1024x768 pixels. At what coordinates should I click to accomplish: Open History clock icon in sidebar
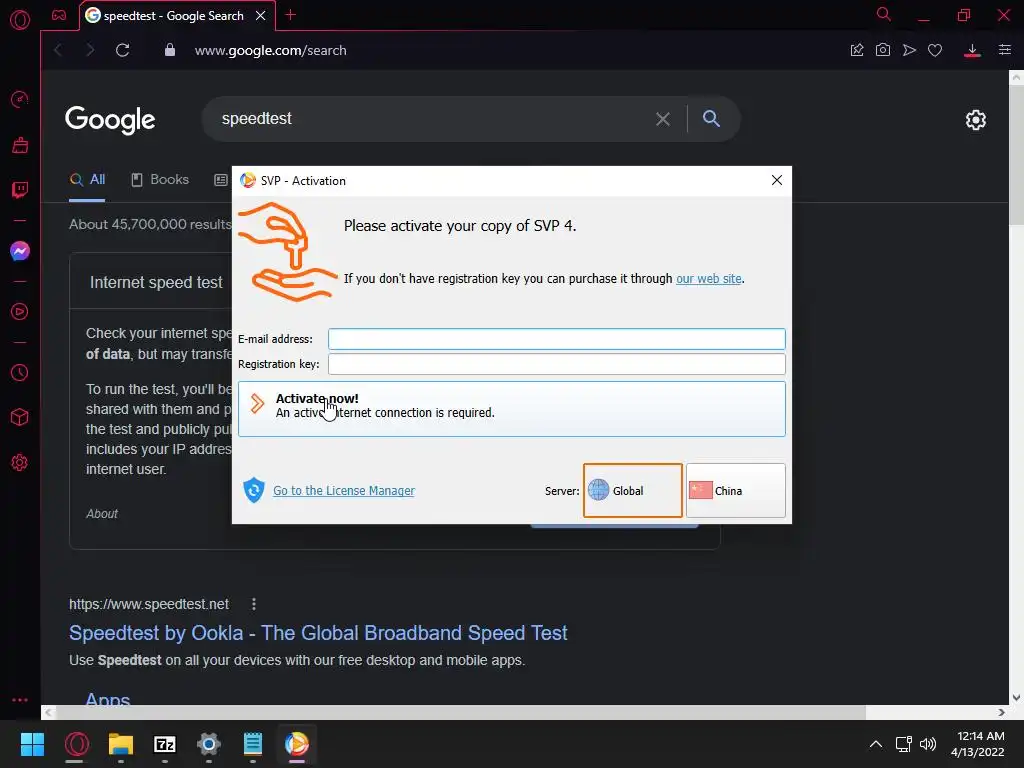(20, 372)
